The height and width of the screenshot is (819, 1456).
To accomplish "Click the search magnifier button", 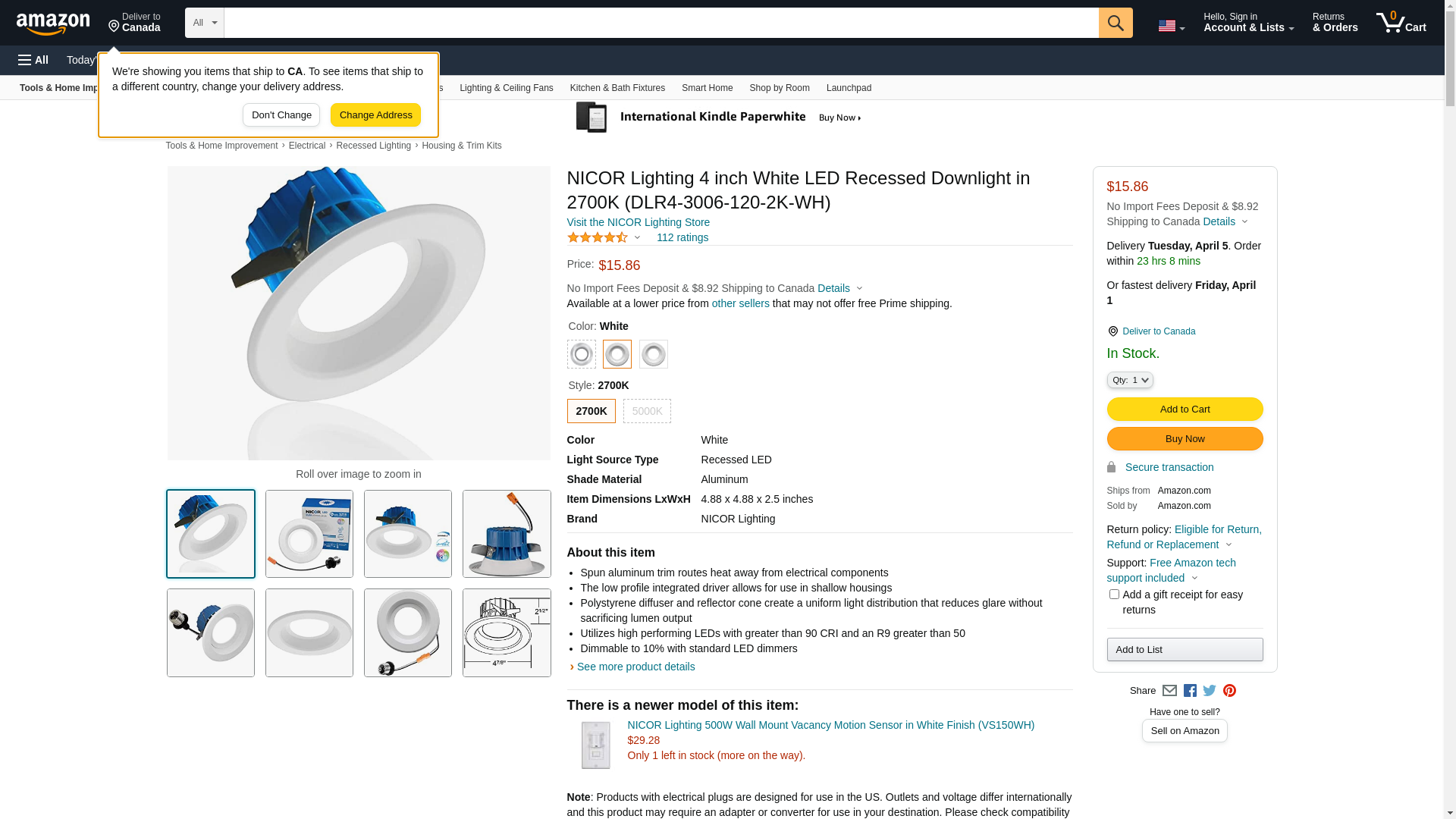I will click(1115, 23).
